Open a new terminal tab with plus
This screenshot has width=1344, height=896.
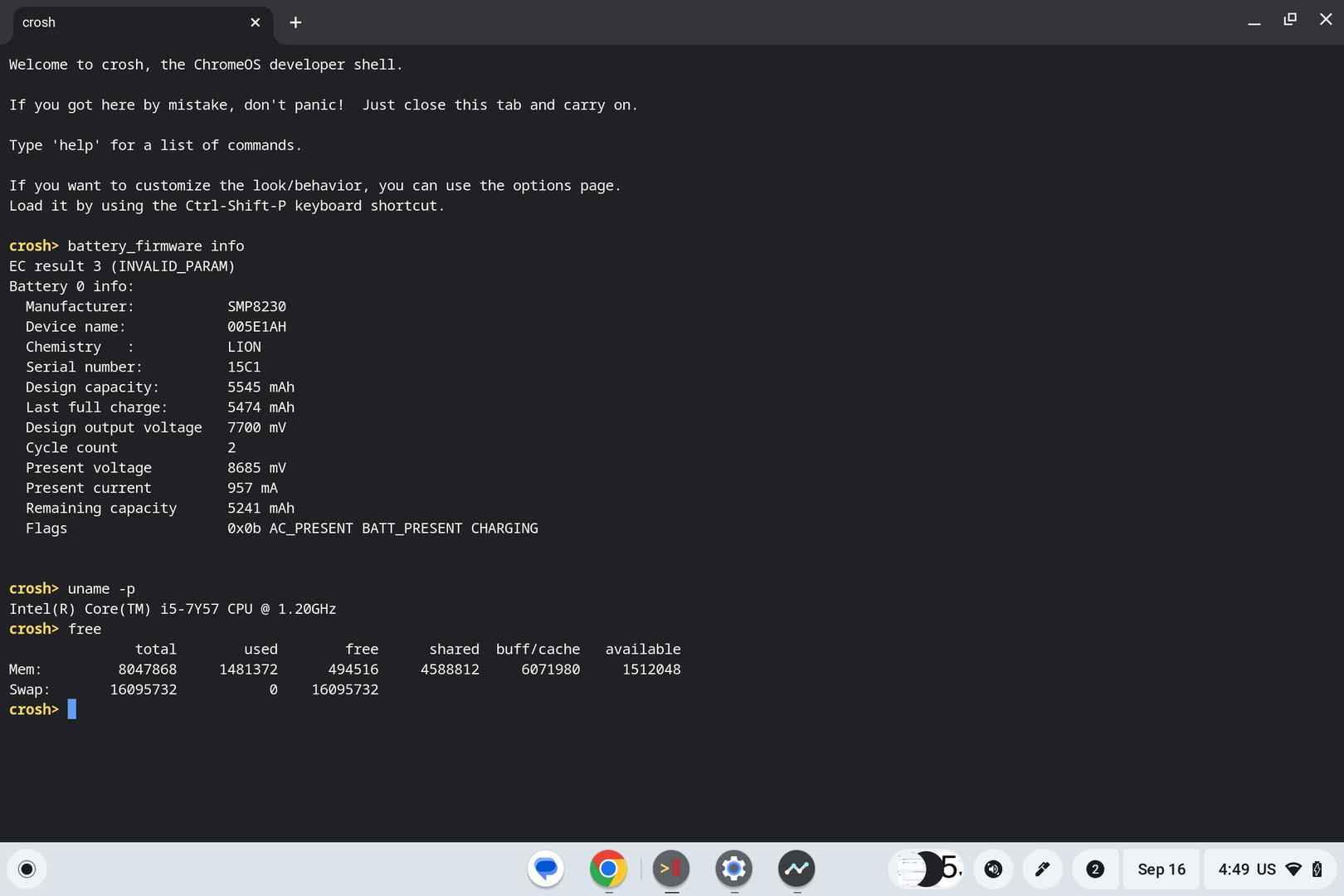tap(295, 22)
